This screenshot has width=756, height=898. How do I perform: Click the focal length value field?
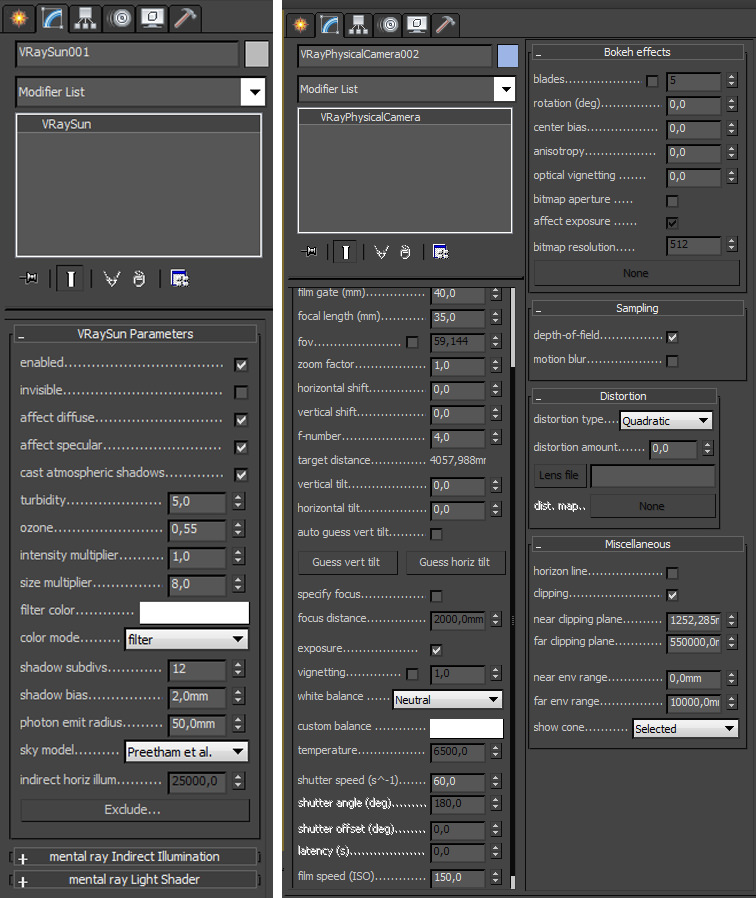[457, 317]
